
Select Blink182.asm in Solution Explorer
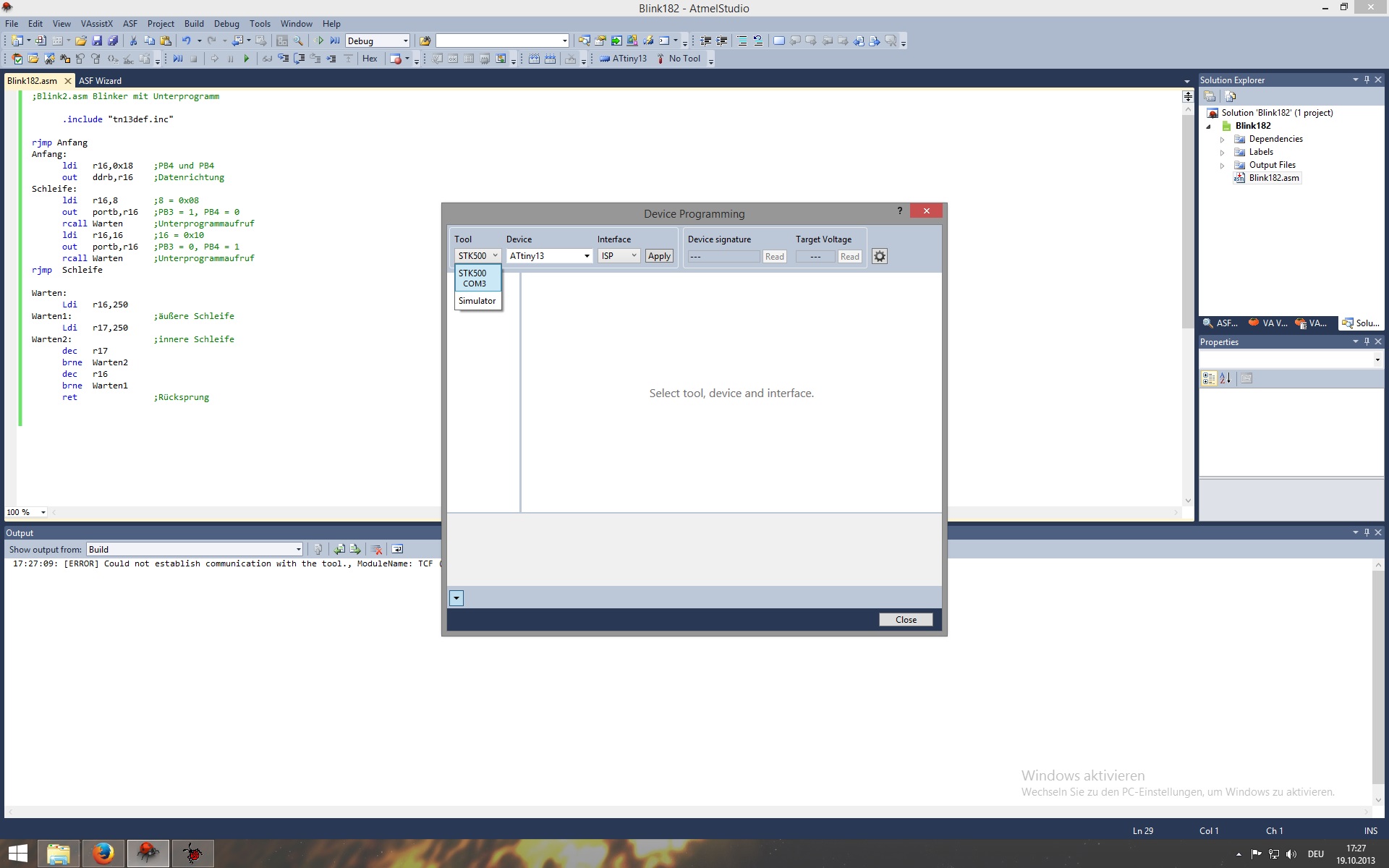click(x=1273, y=178)
